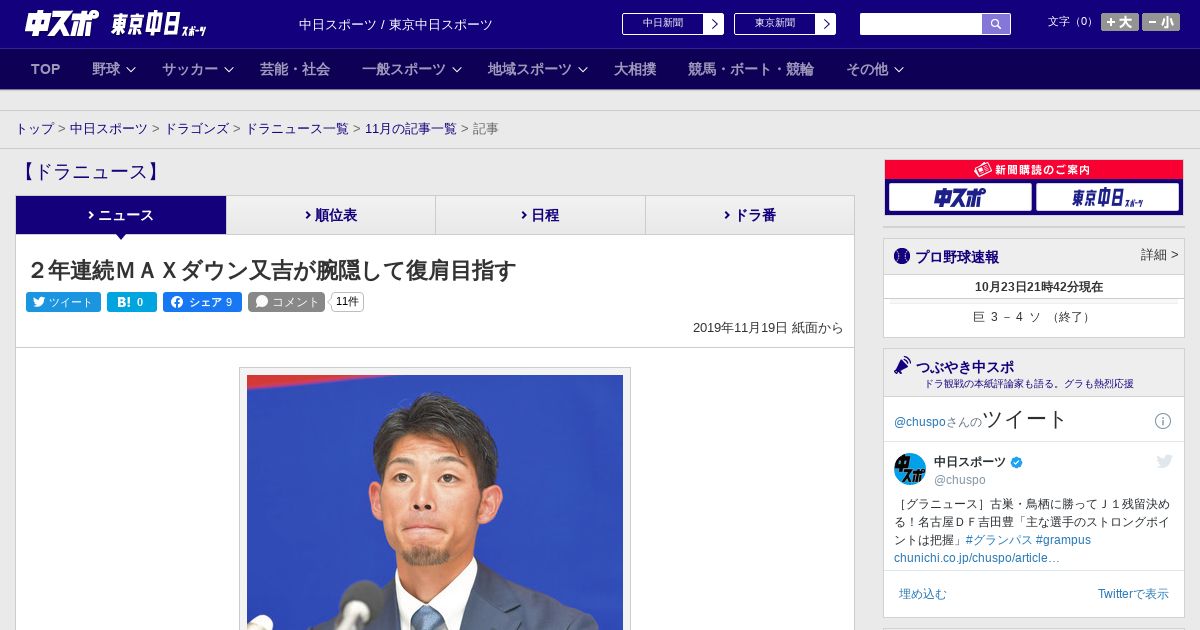Click the プロ野球速報 baseball icon
Viewport: 1200px width, 630px height.
902,256
